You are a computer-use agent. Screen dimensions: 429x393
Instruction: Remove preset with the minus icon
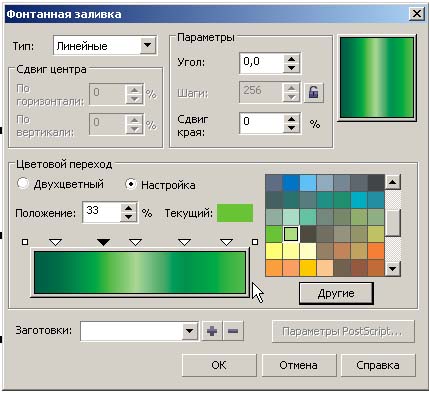[x=233, y=331]
